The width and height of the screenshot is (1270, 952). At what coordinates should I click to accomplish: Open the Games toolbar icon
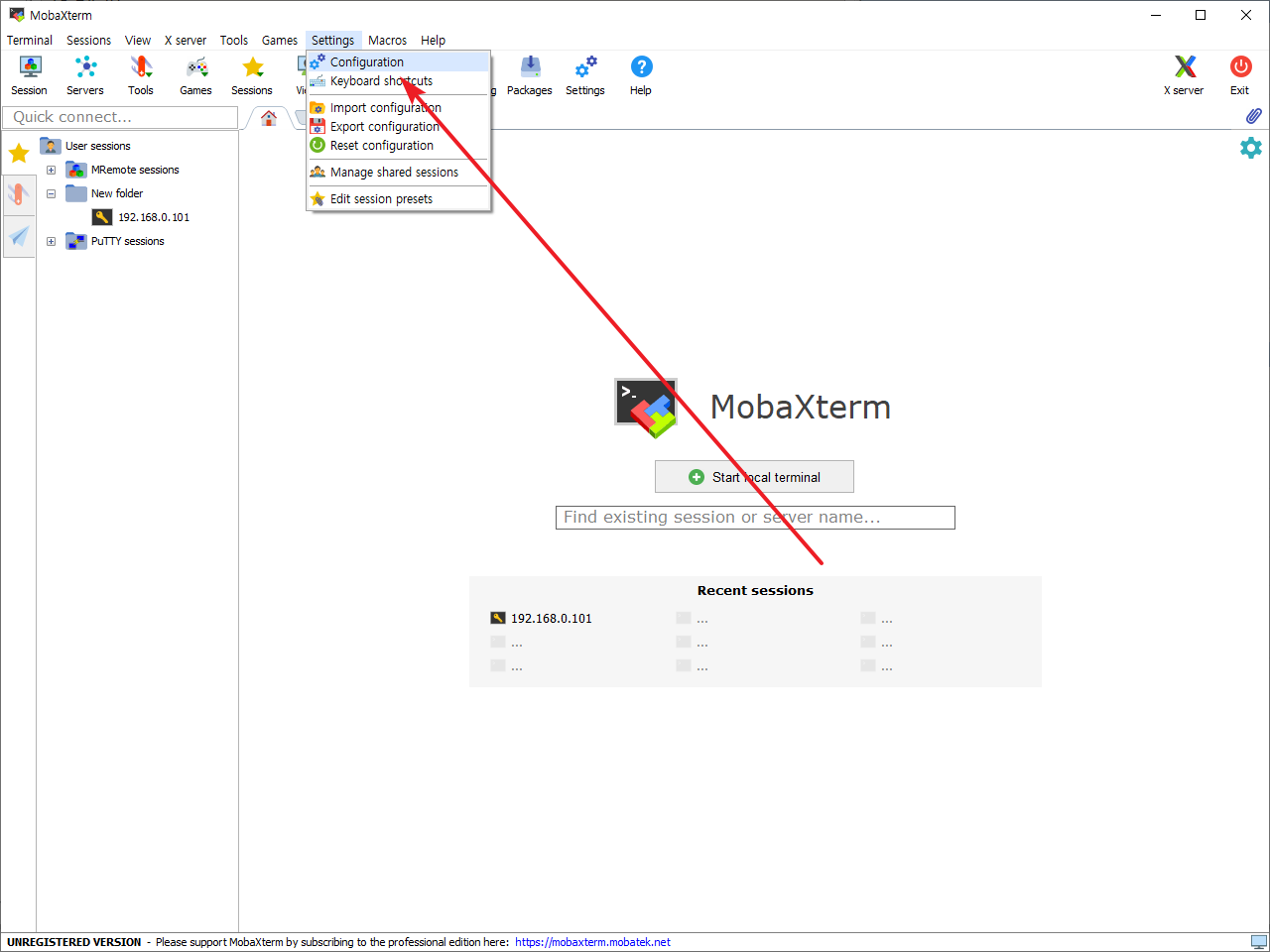196,75
